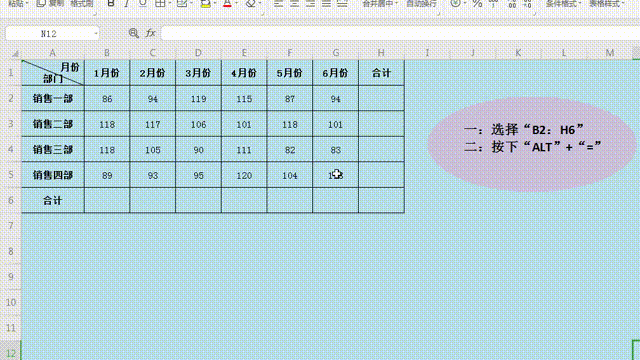Toggle Bold formatting in the toolbar
640x360 pixels.
coord(111,3)
